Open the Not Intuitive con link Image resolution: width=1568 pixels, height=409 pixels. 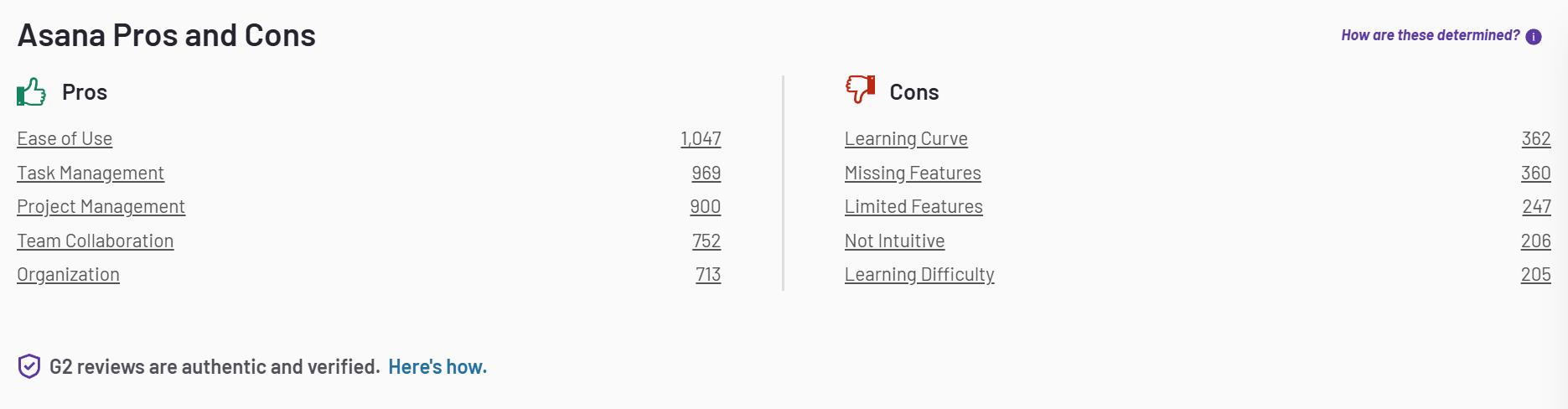coord(894,241)
